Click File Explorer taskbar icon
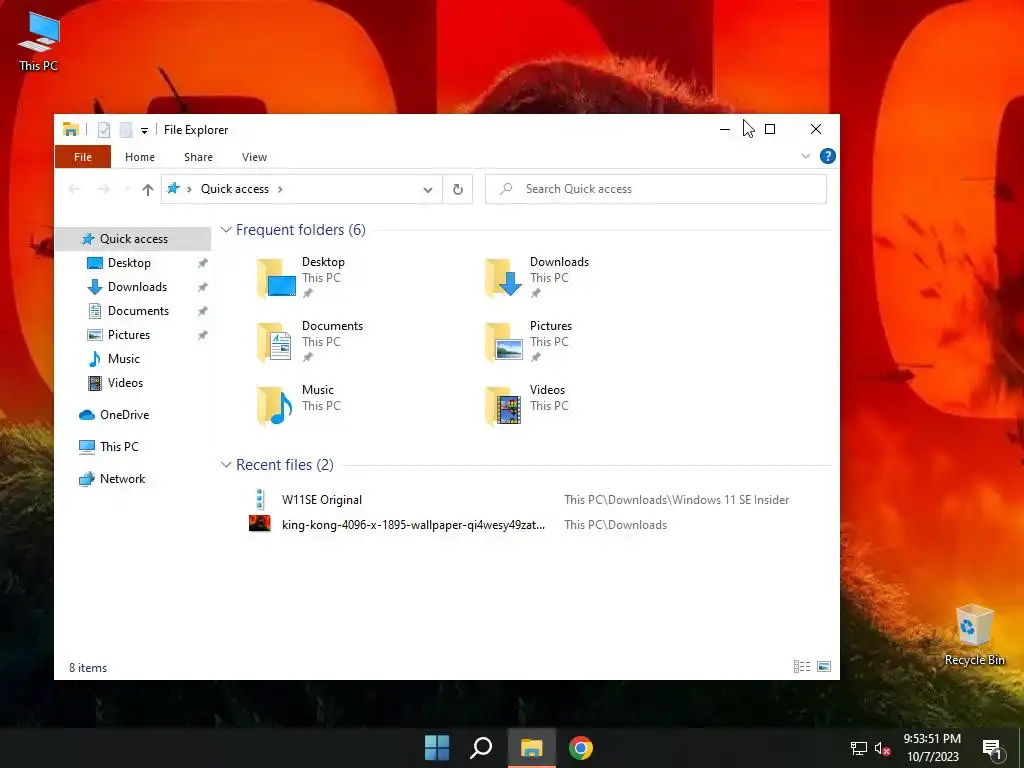Screen dimensions: 1024x768 tap(532, 748)
